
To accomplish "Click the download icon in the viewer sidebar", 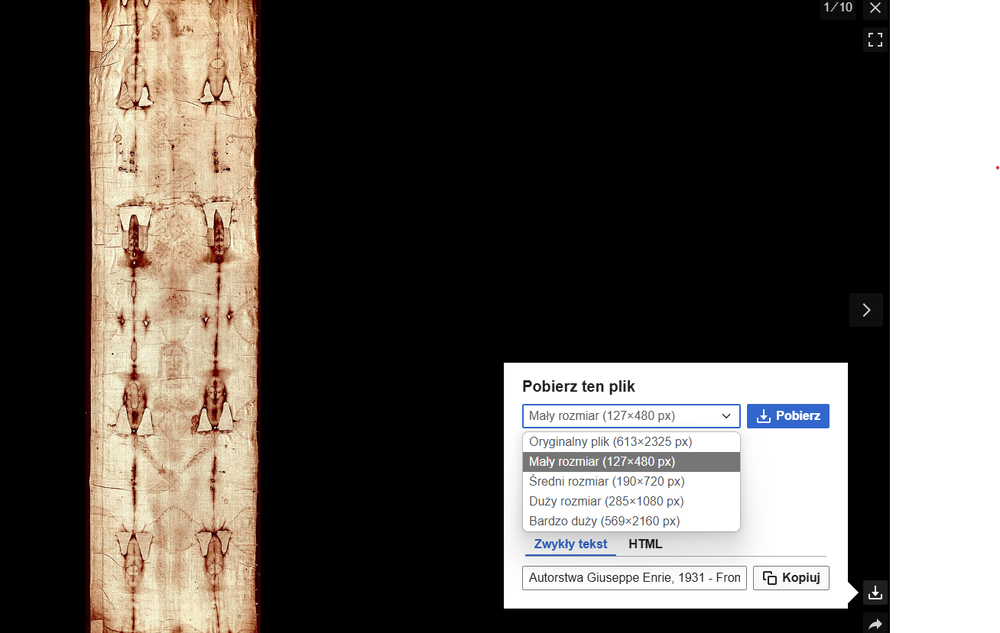I will point(875,593).
